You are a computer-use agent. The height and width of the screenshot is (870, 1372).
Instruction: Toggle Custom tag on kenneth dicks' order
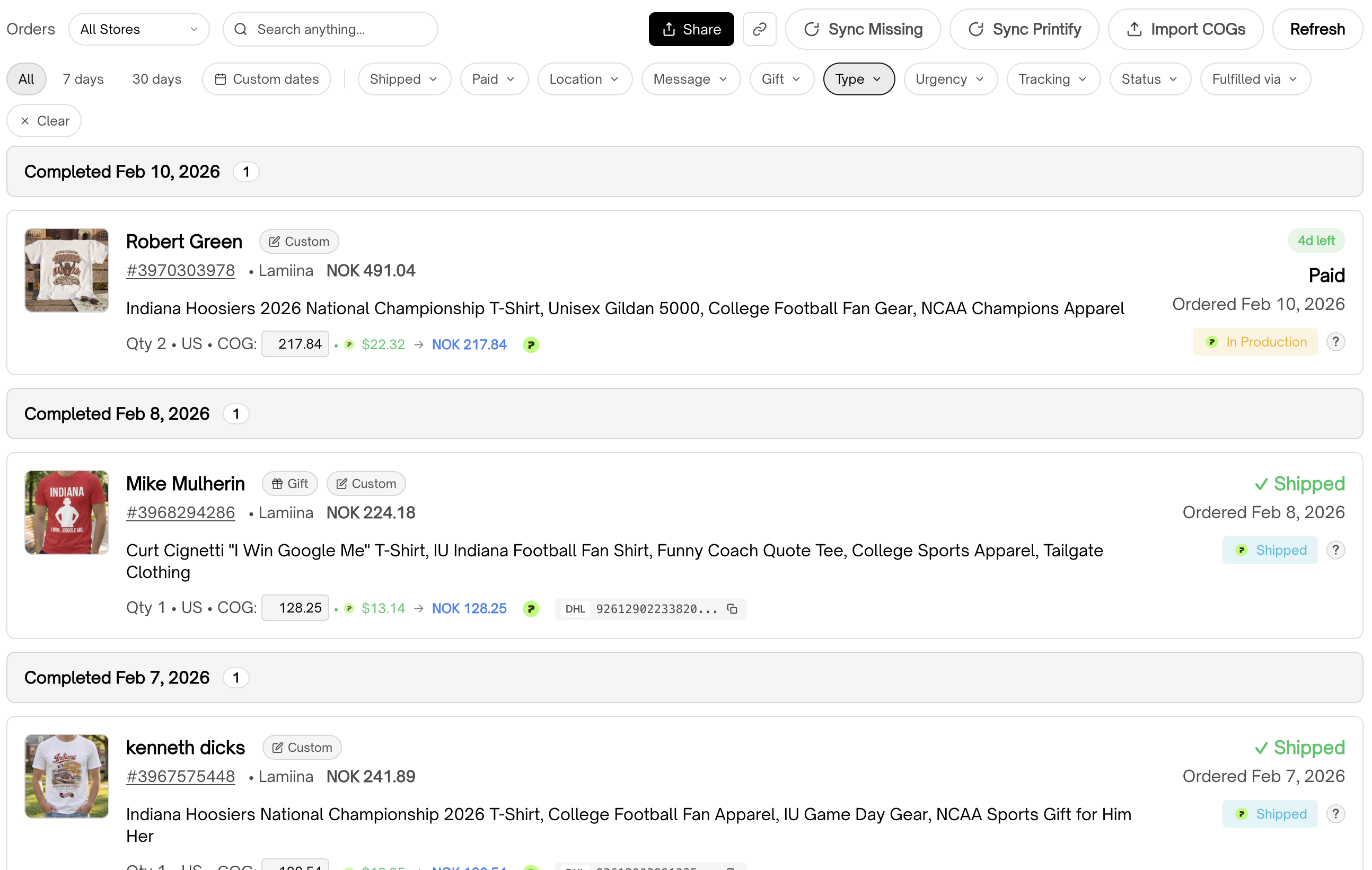click(x=302, y=747)
